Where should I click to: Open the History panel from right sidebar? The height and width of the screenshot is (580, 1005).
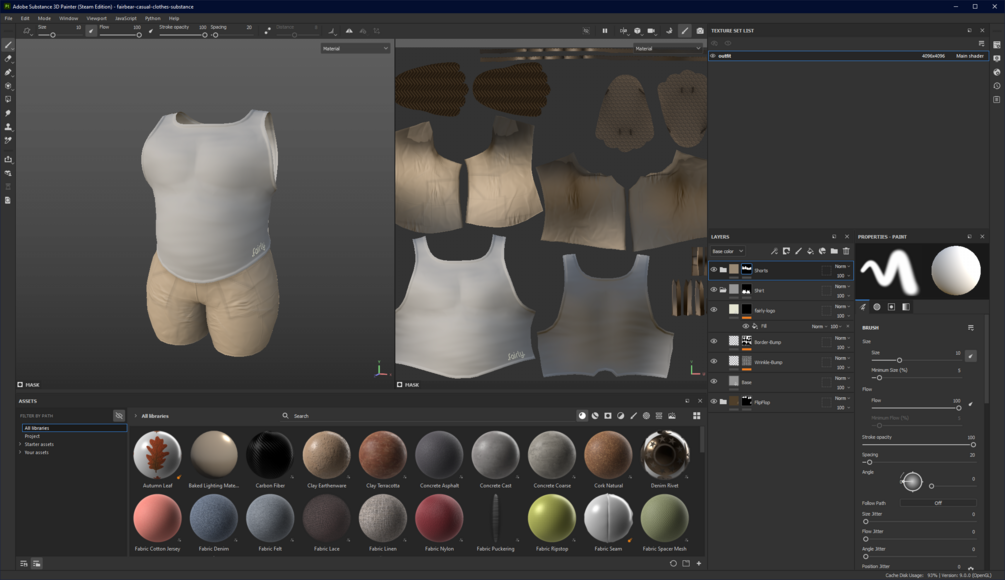coord(997,86)
